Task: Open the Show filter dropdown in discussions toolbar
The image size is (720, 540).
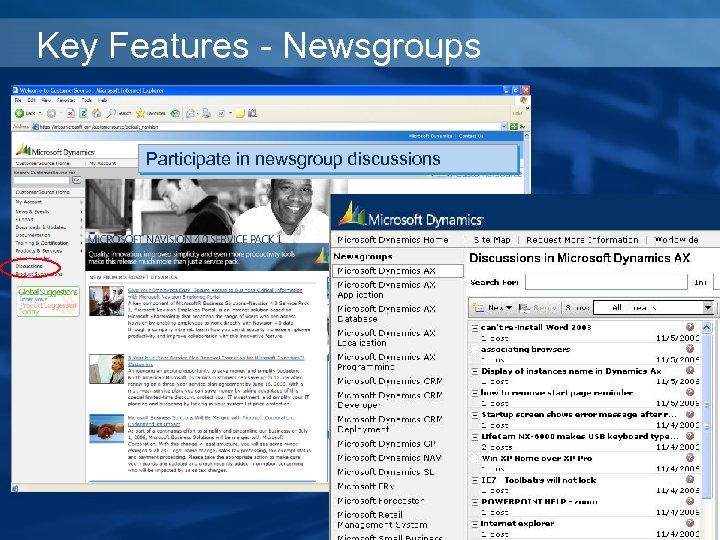Action: tap(708, 307)
